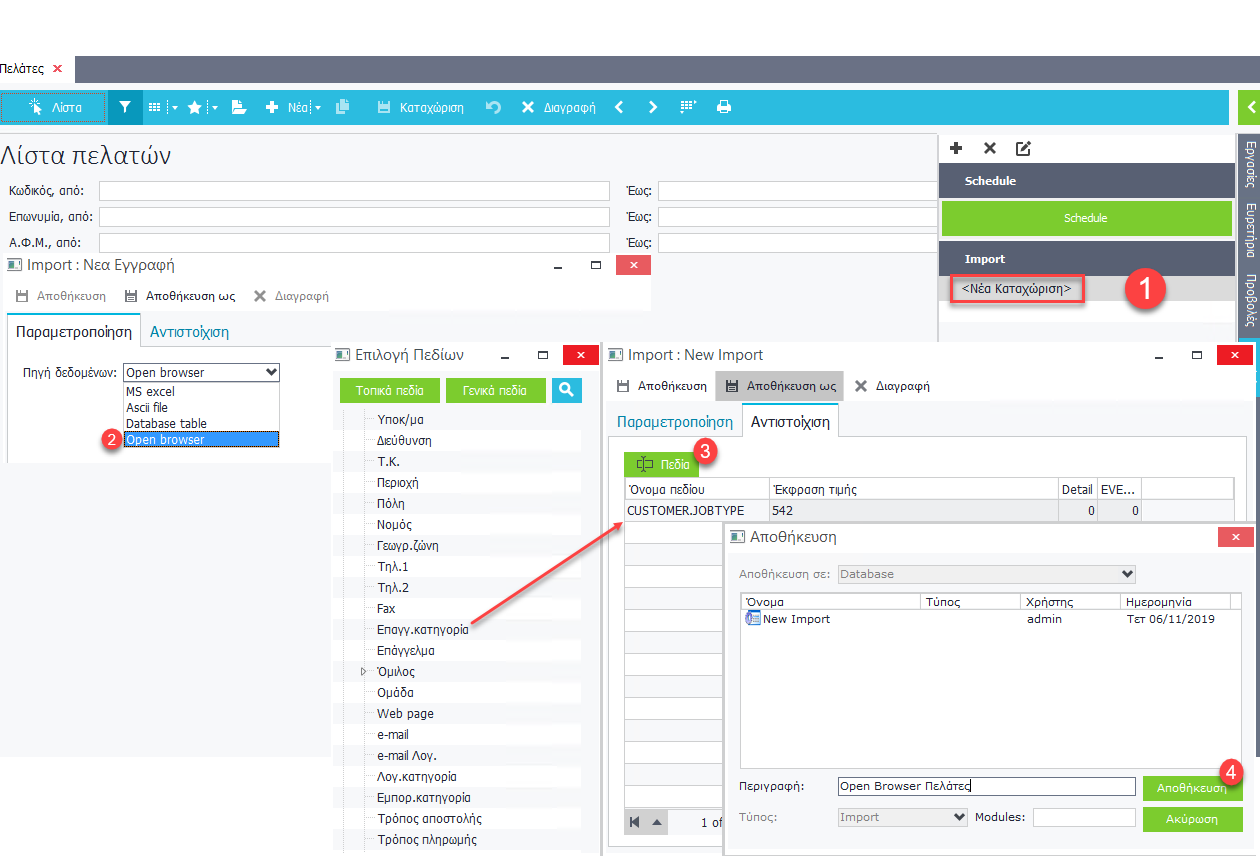Click the print icon in toolbar
This screenshot has width=1260, height=856.
(724, 107)
